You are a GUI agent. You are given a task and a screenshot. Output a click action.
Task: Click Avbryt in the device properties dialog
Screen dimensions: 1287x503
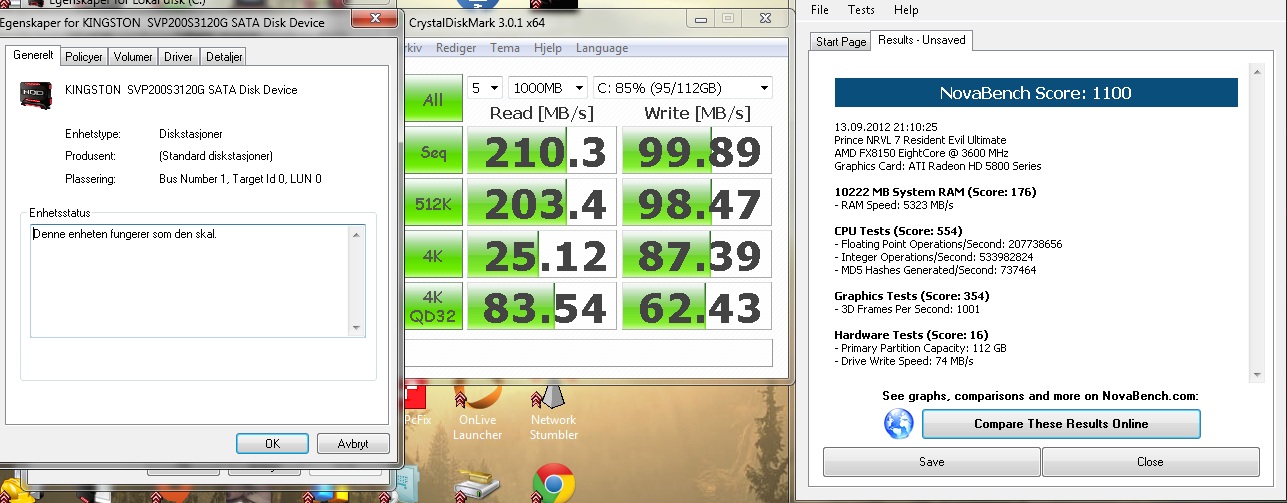pyautogui.click(x=353, y=443)
